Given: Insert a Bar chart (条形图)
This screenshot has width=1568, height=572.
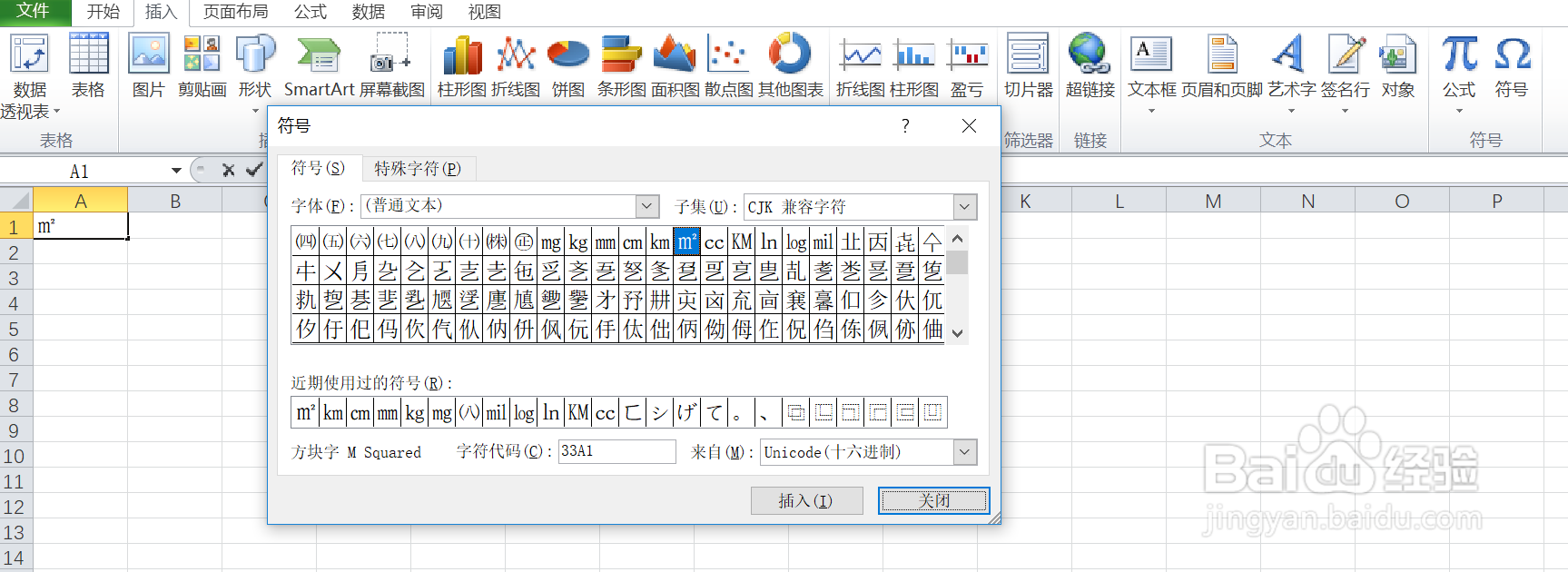Looking at the screenshot, I should click(x=621, y=65).
